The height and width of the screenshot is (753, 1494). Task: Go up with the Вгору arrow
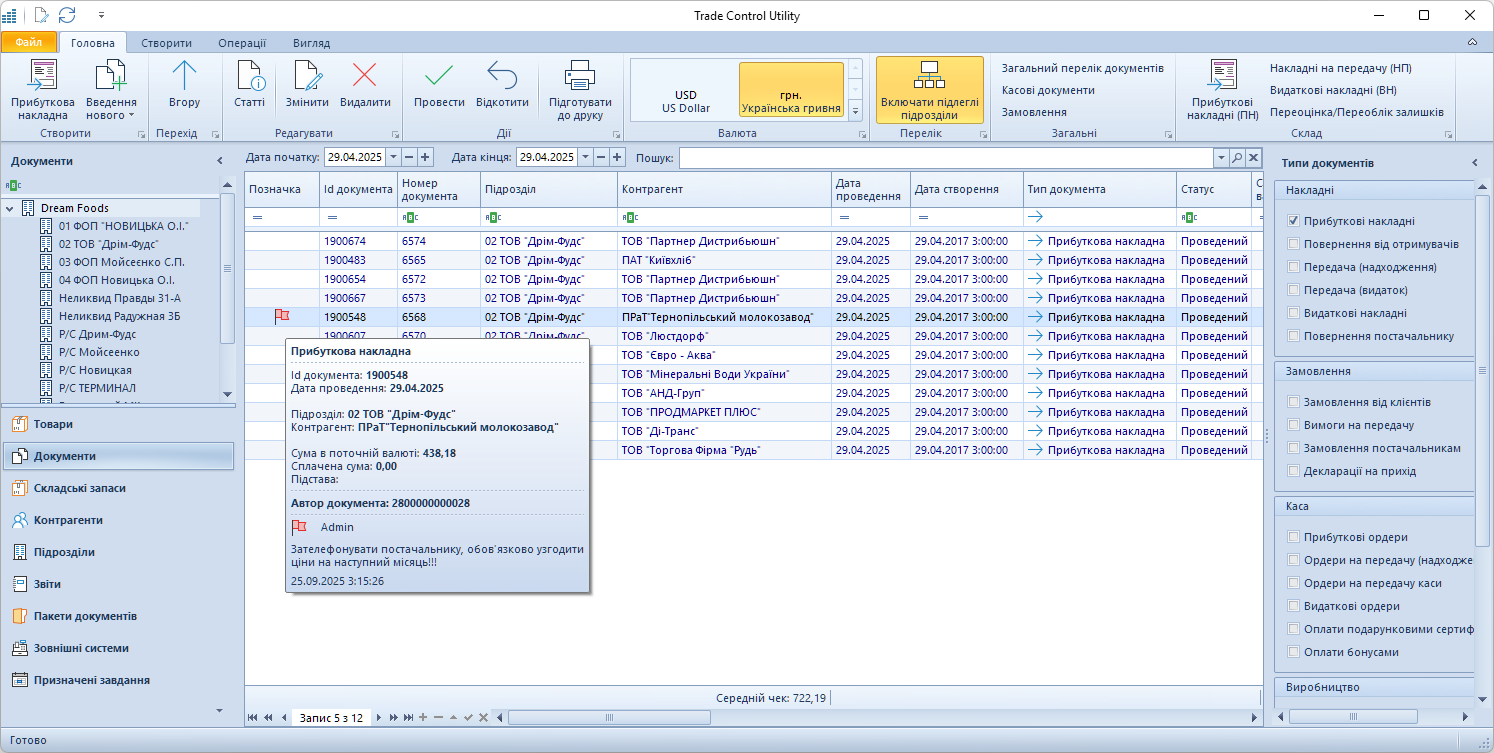click(x=184, y=85)
